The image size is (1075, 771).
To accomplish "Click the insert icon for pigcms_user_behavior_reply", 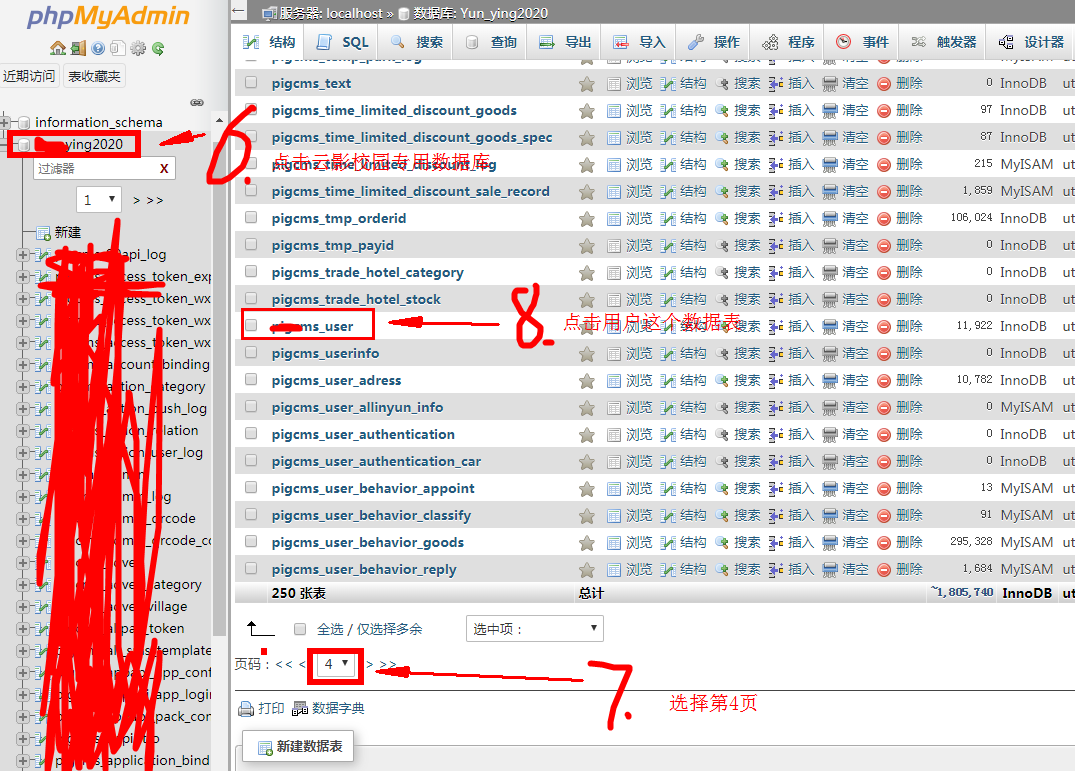I will [x=775, y=570].
